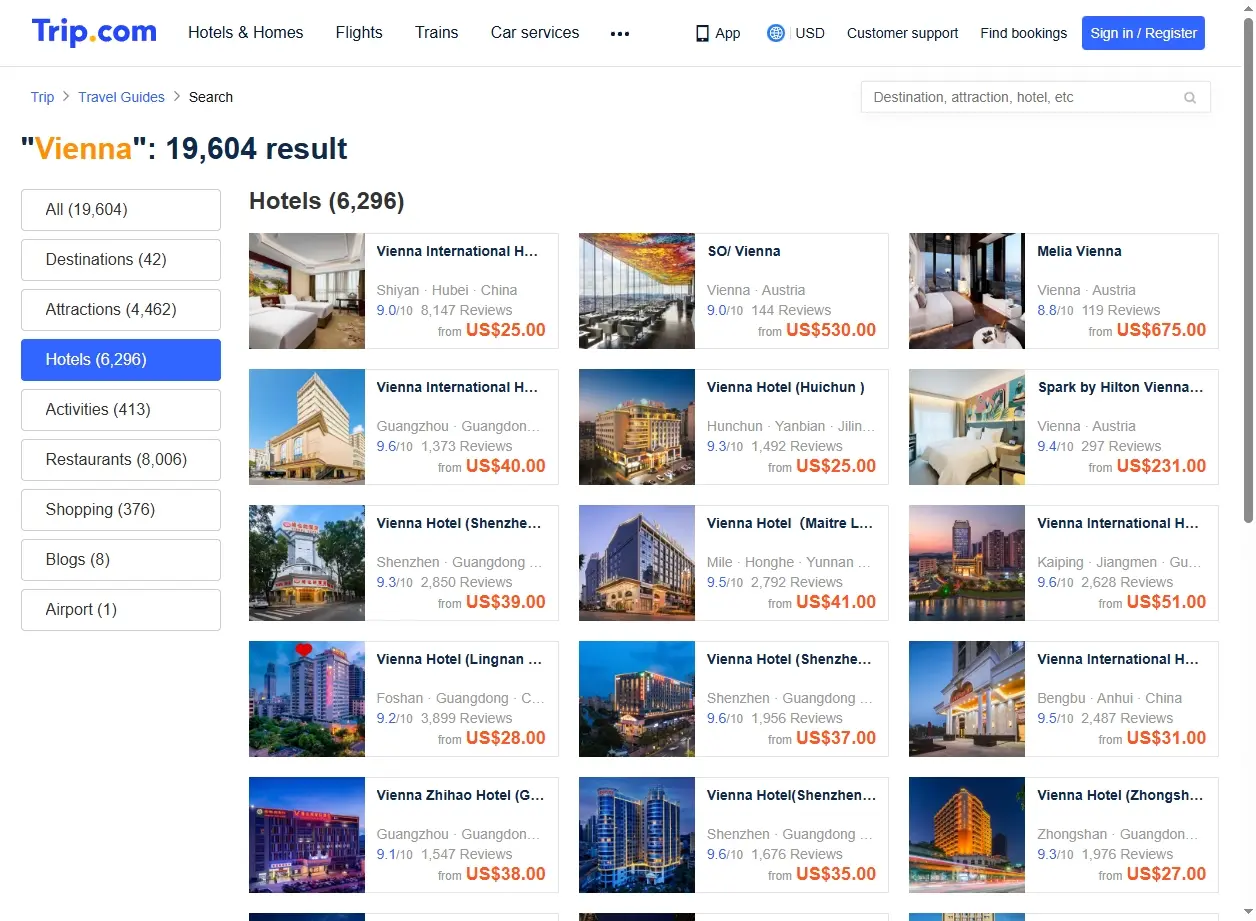Open SO/ Vienna hotel photo
Image resolution: width=1256 pixels, height=921 pixels.
click(x=637, y=291)
